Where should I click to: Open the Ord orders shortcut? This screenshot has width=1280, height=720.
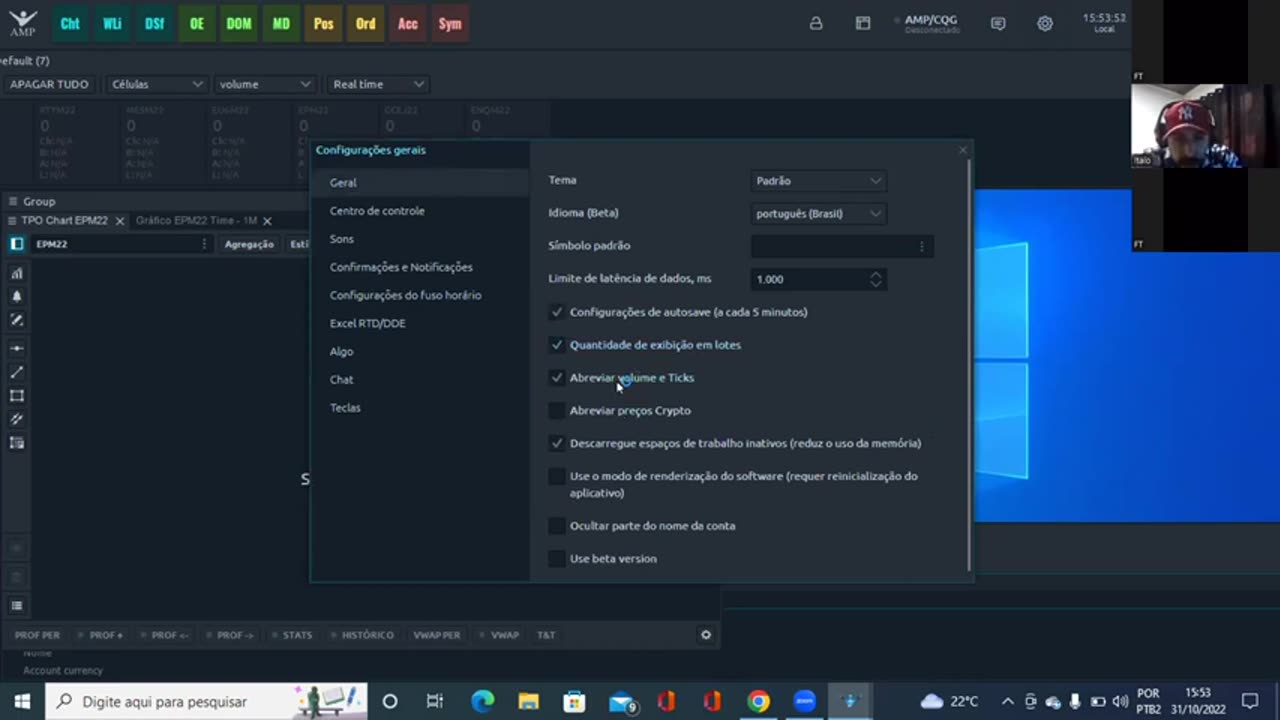coord(366,24)
